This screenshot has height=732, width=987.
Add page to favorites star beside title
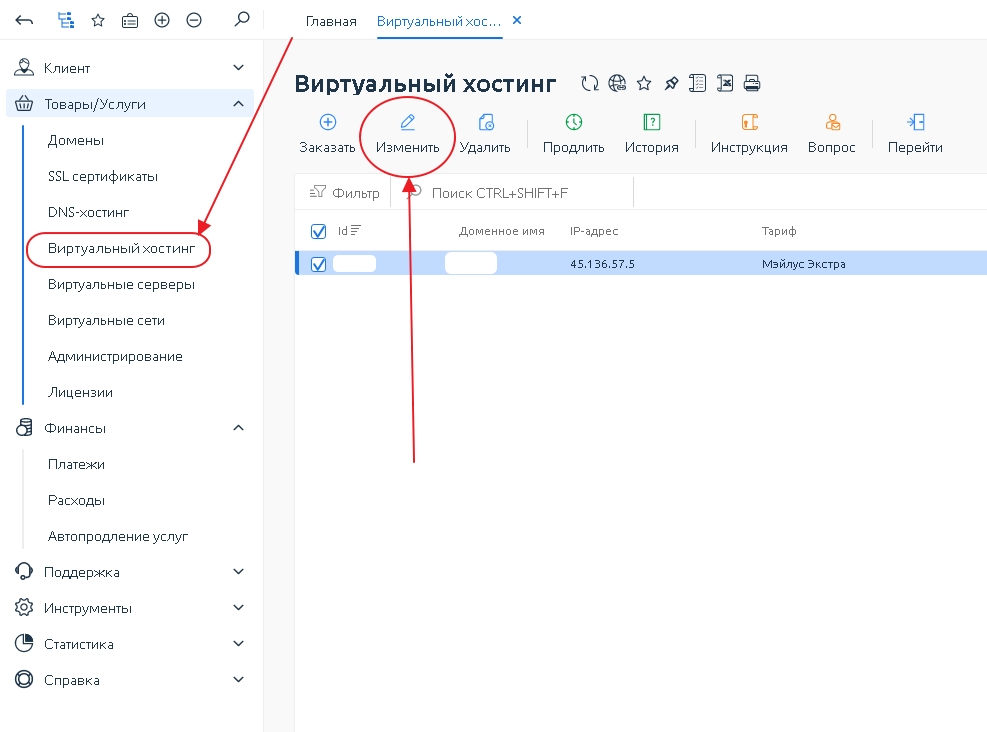tap(643, 83)
